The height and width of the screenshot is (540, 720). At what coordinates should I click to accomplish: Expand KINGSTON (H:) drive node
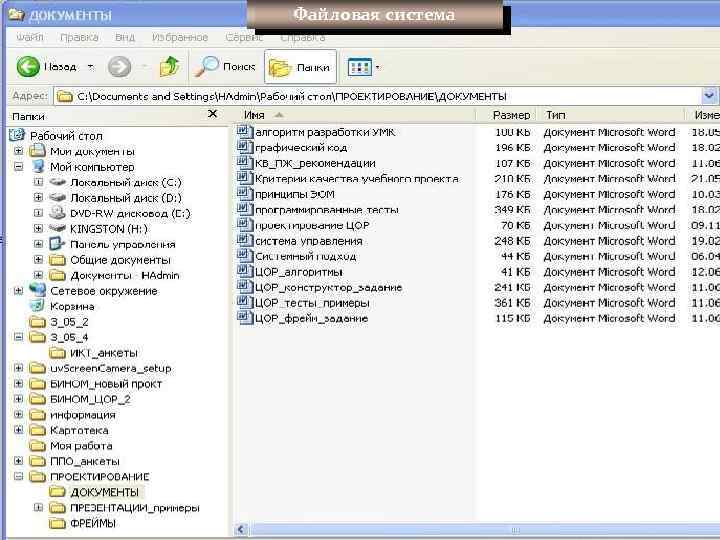[x=39, y=229]
